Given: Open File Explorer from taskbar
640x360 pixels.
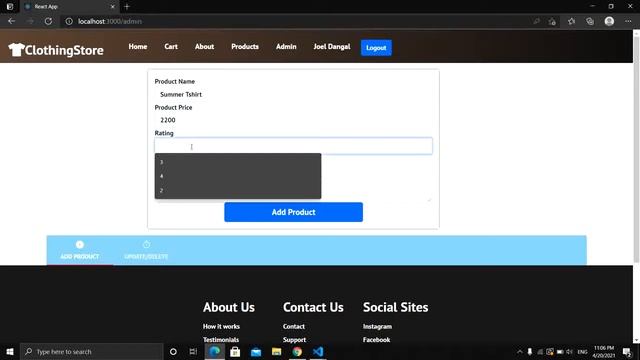Looking at the screenshot, I should point(276,351).
